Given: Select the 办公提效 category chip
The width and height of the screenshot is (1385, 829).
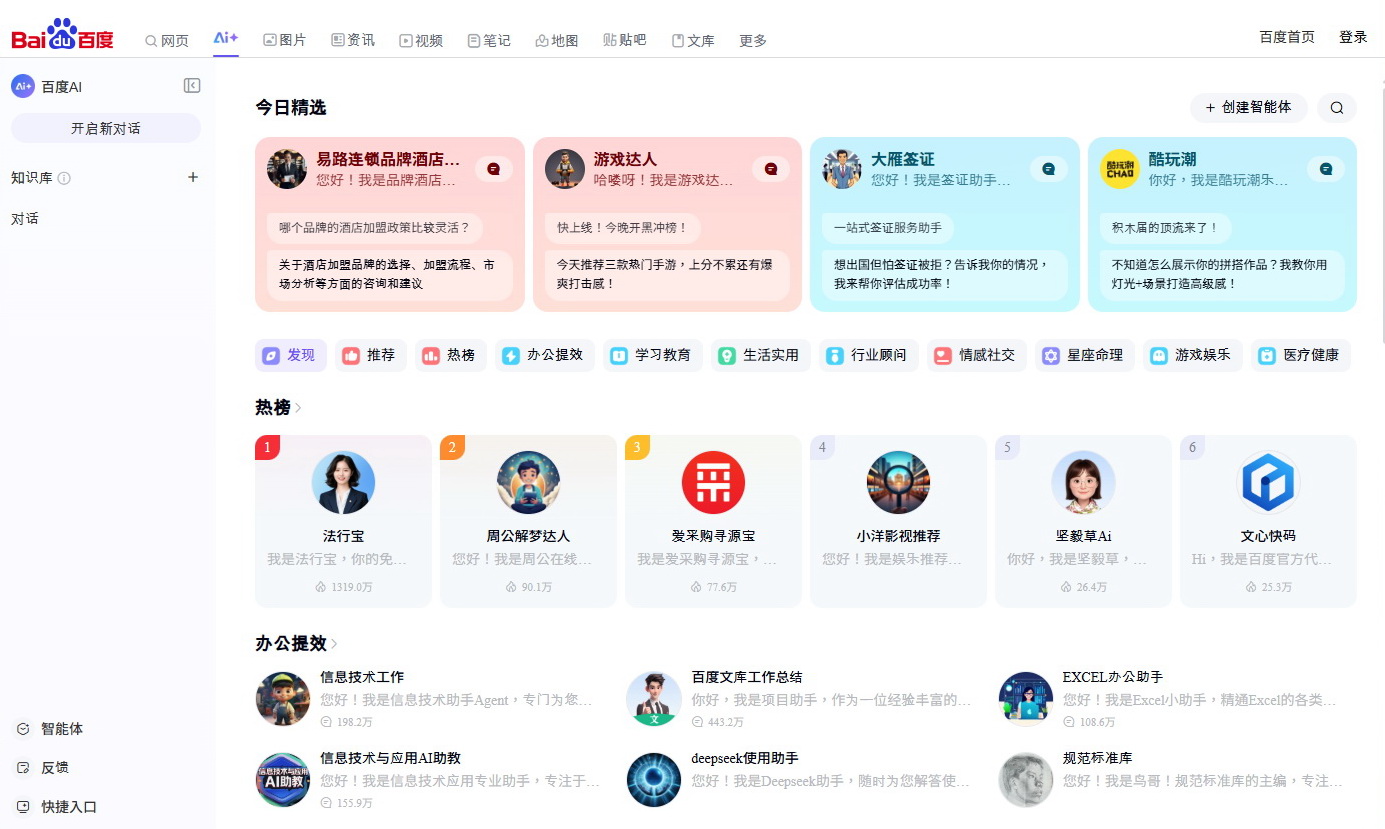Looking at the screenshot, I should [545, 355].
